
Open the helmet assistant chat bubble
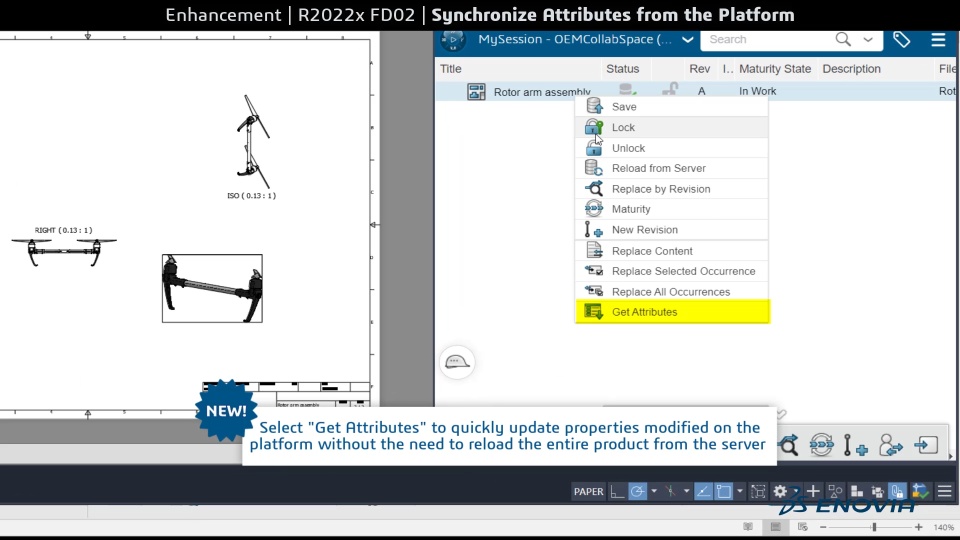[457, 362]
